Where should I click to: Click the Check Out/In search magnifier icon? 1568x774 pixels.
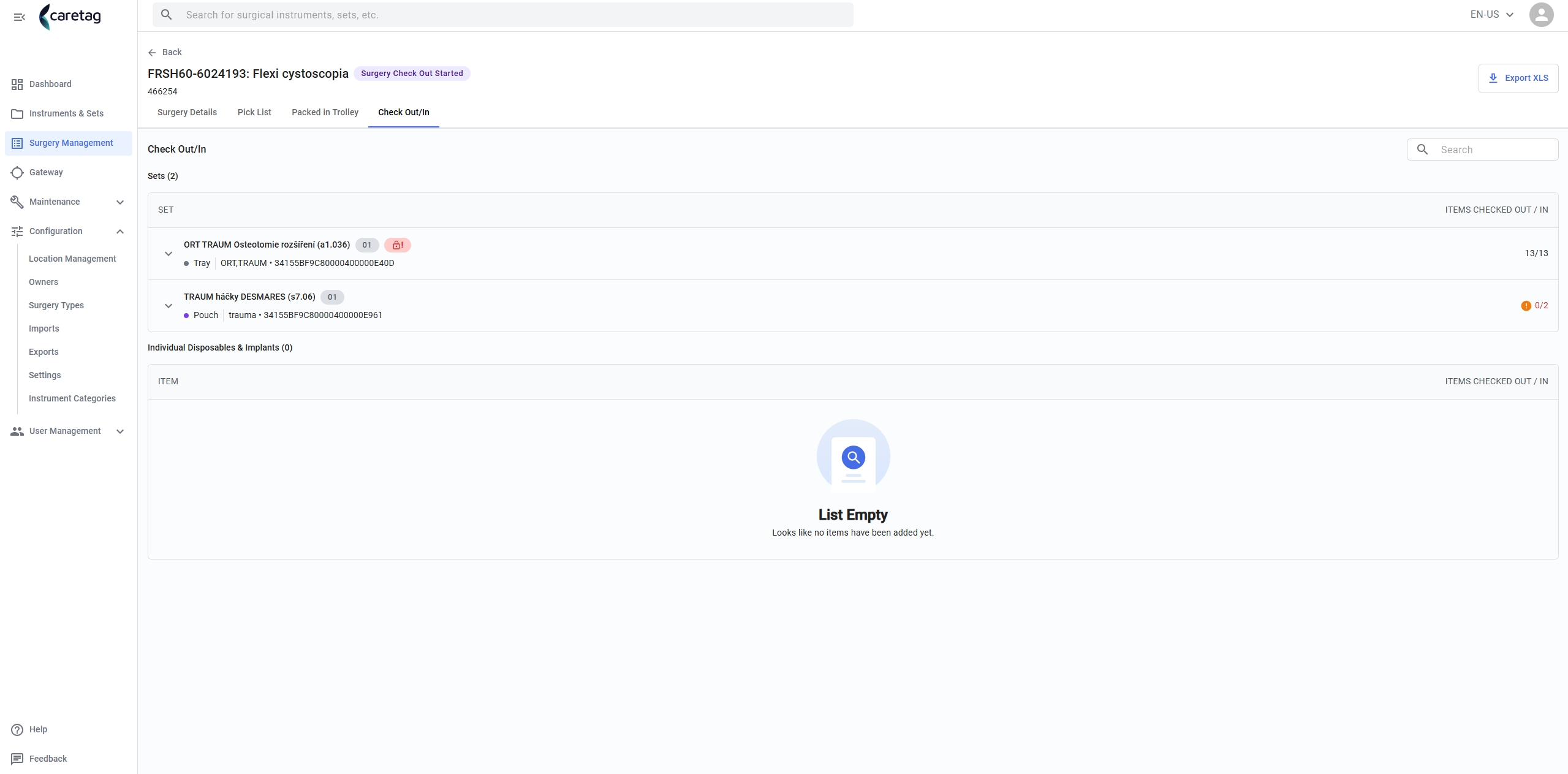coord(1423,150)
